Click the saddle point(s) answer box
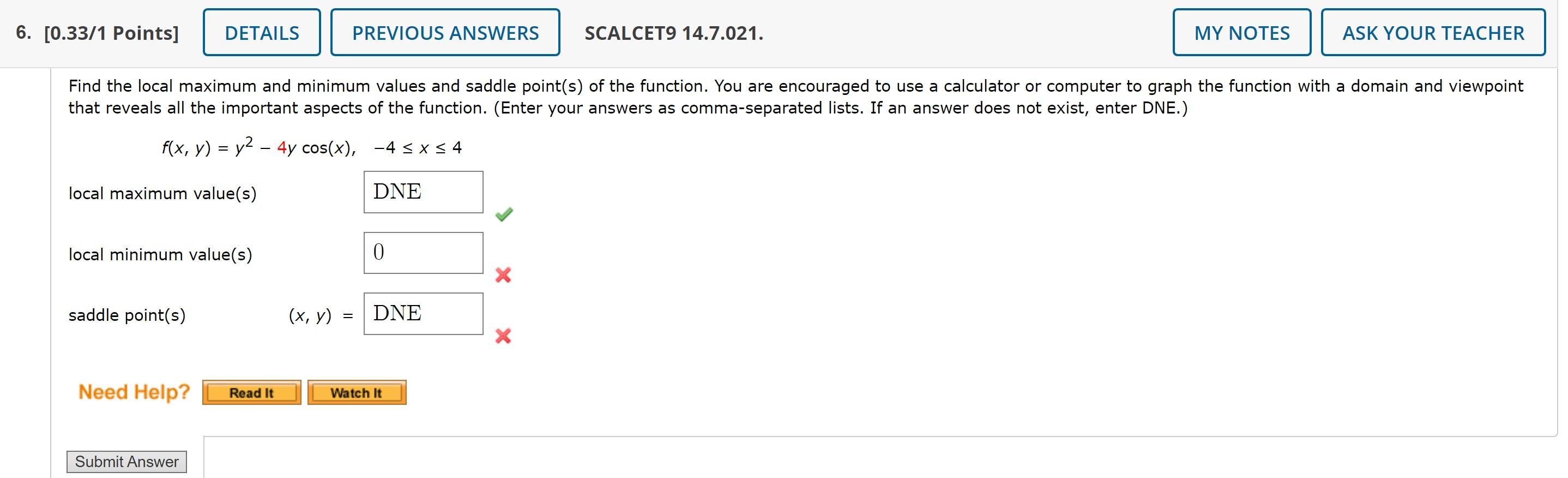Viewport: 1568px width, 478px height. tap(423, 313)
